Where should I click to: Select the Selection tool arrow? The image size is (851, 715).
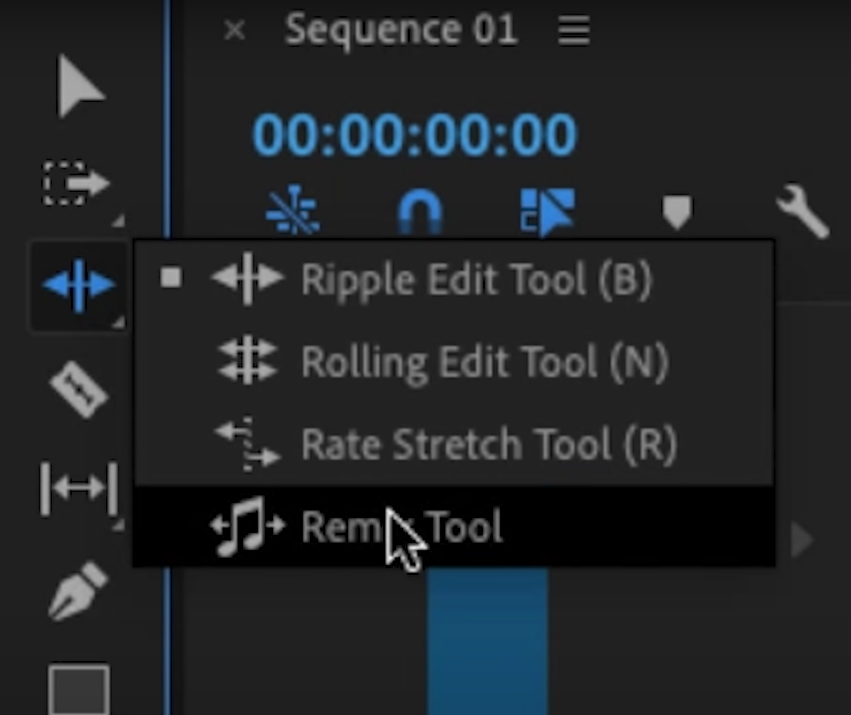click(x=75, y=90)
